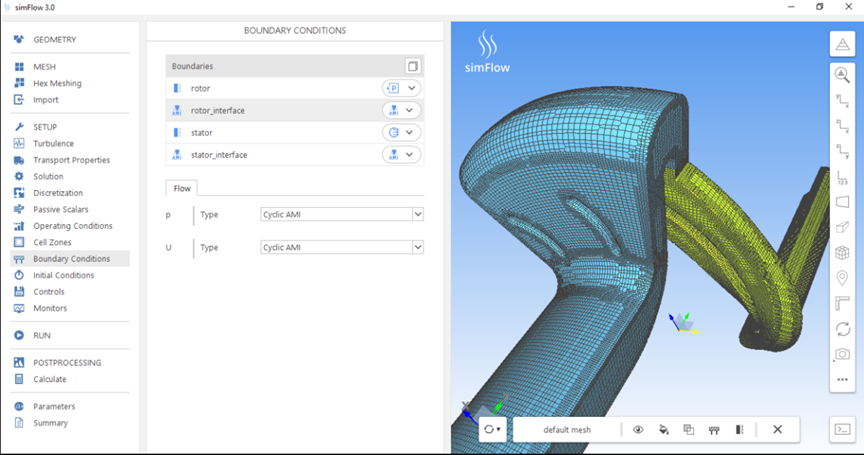The width and height of the screenshot is (864, 455).
Task: Click the three dots more options icon
Action: (842, 379)
